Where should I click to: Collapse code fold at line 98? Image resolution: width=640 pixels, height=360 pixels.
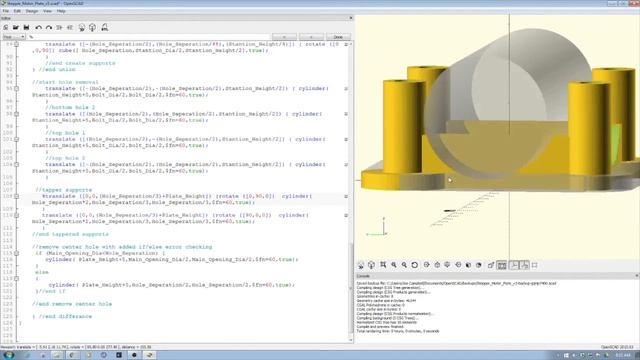click(17, 114)
